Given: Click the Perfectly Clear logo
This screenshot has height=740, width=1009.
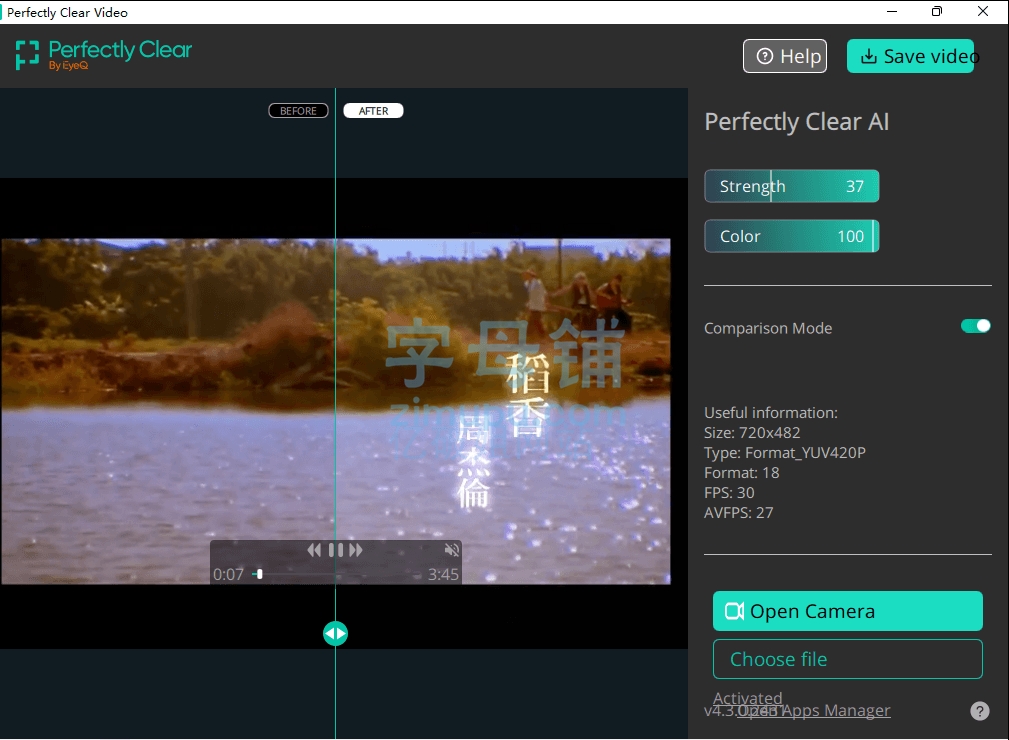Looking at the screenshot, I should pos(104,55).
